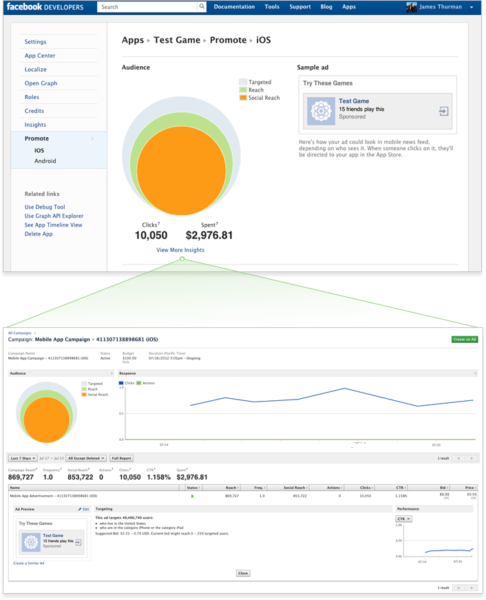Select Android under Promote

click(x=45, y=161)
